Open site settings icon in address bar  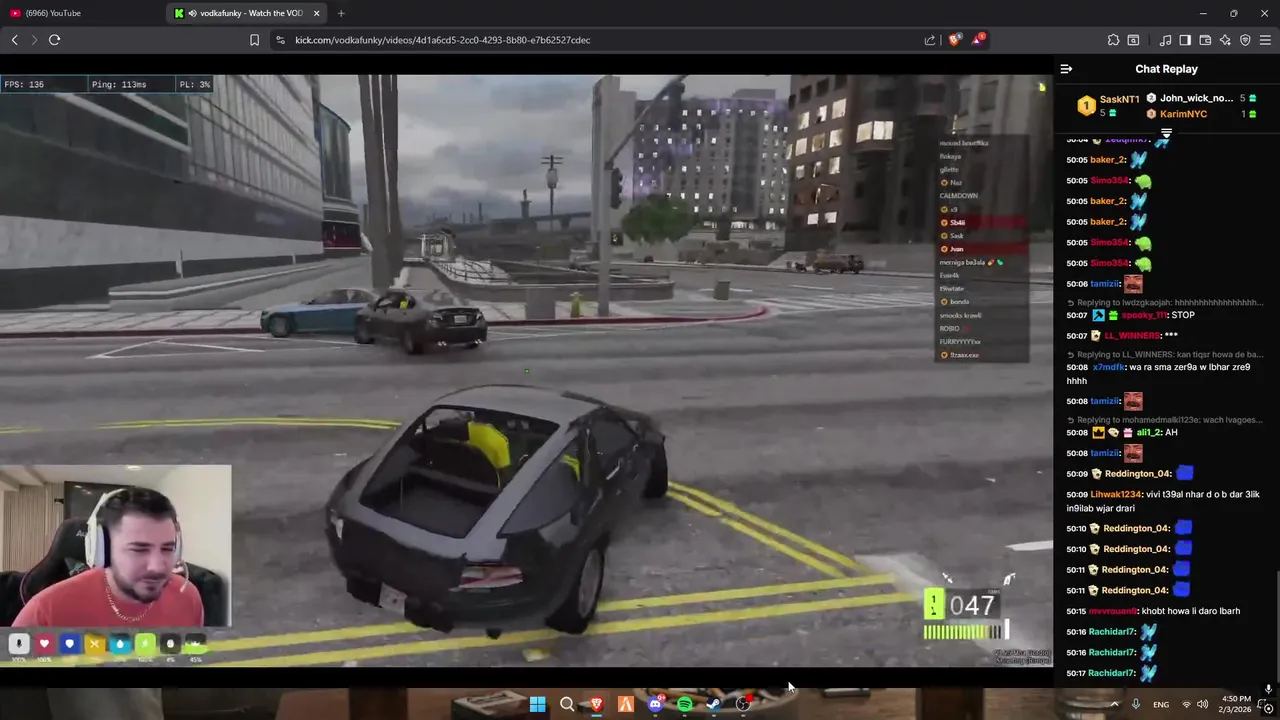(x=280, y=40)
